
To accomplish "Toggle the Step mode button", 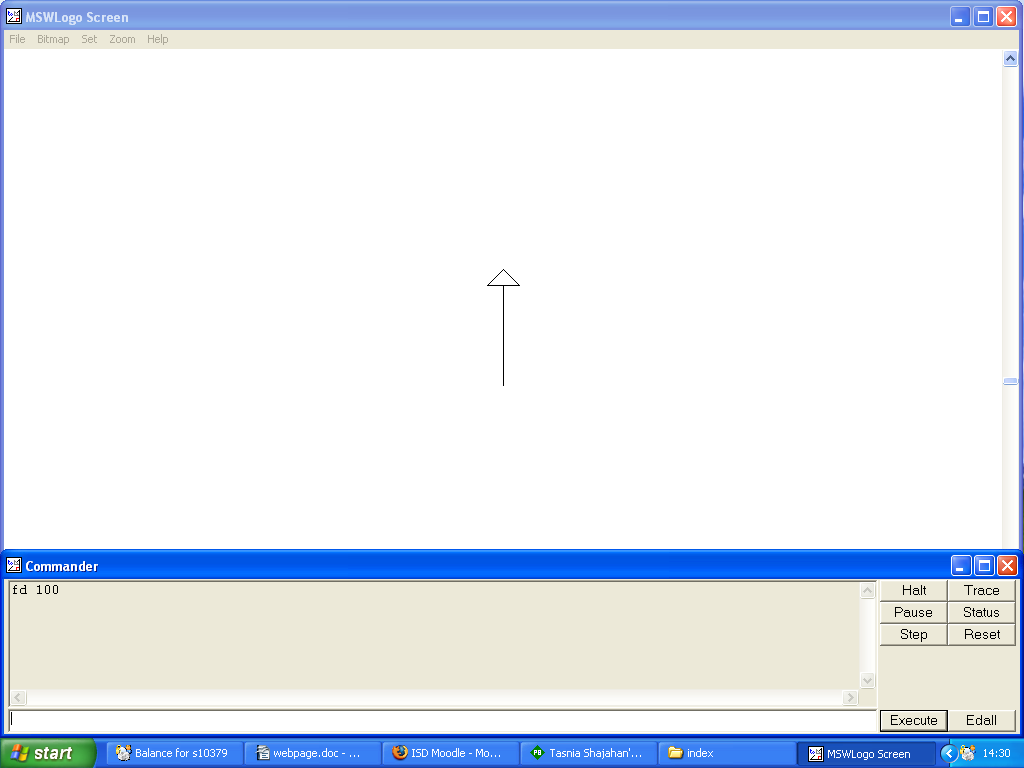I will coord(913,635).
